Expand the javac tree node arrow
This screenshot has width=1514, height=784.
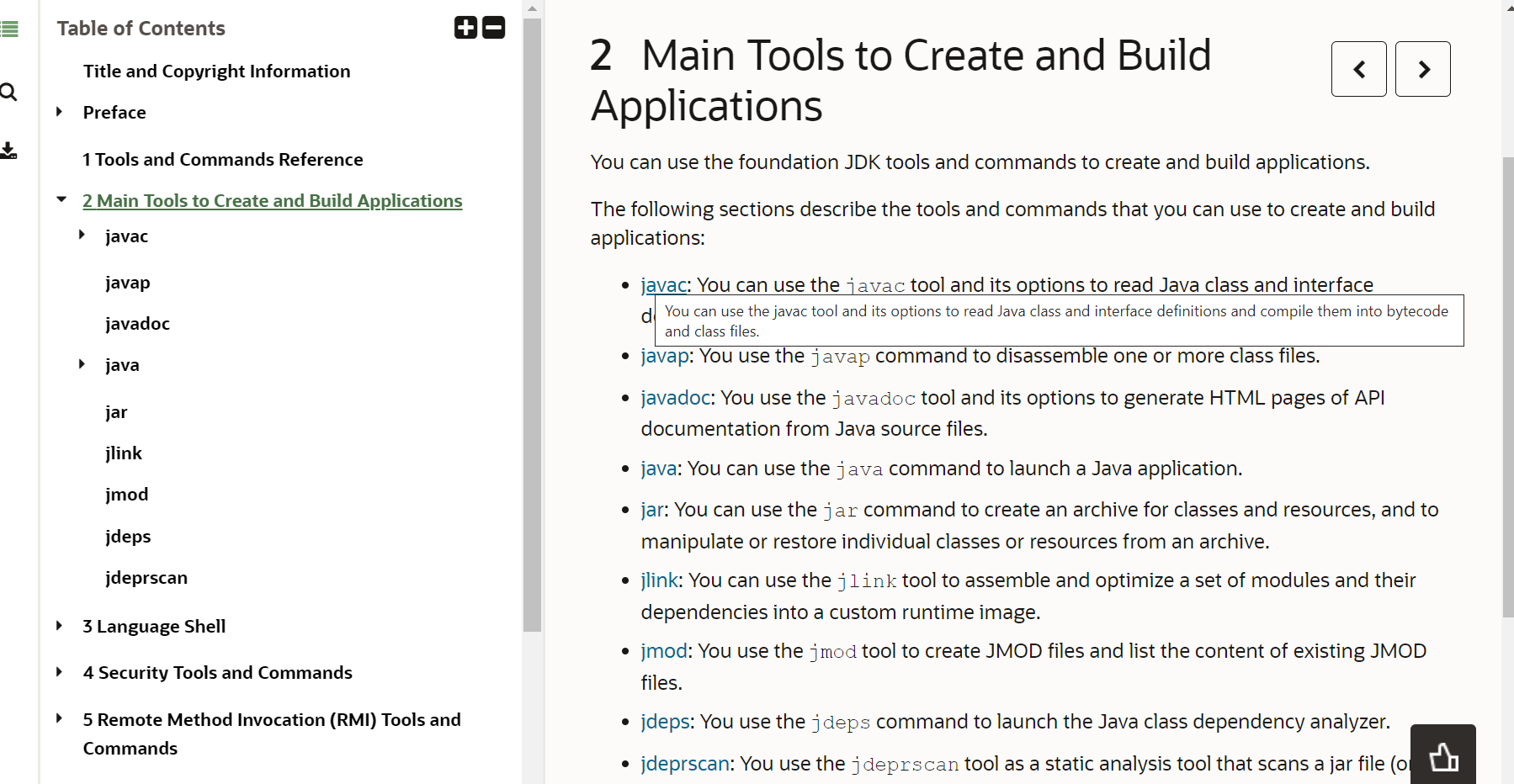(82, 236)
